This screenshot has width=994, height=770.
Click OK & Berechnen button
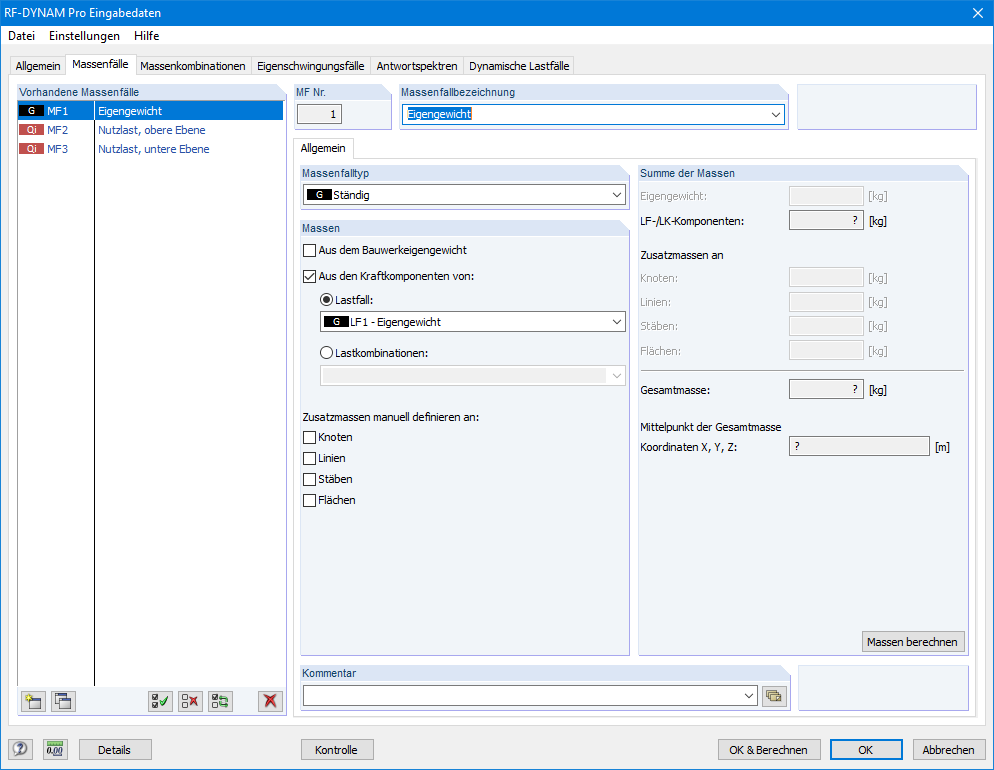pos(768,750)
